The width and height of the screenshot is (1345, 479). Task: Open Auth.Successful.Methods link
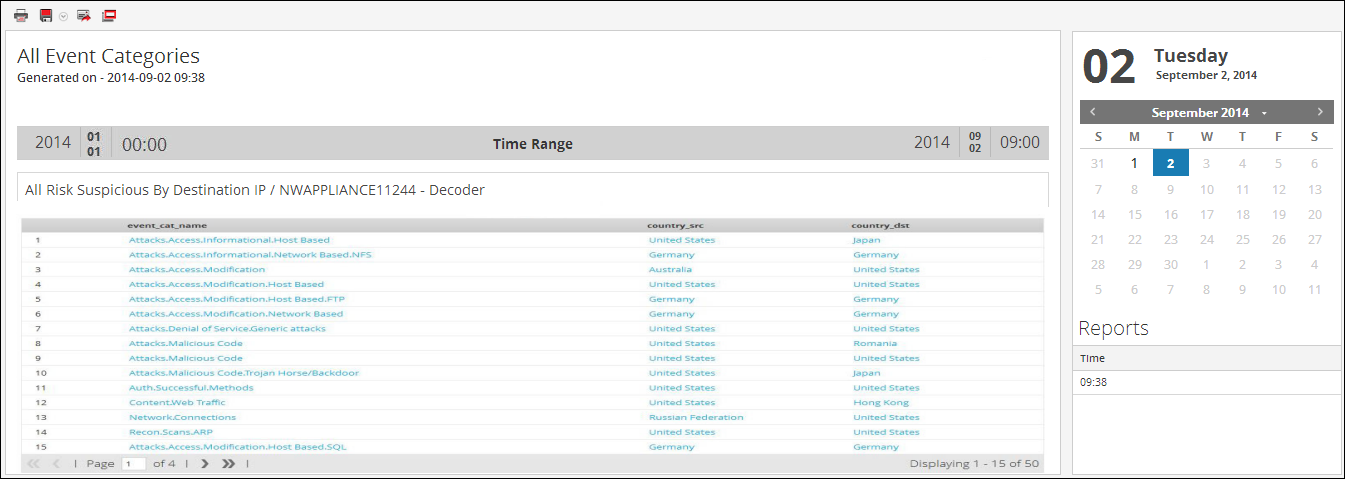(191, 388)
